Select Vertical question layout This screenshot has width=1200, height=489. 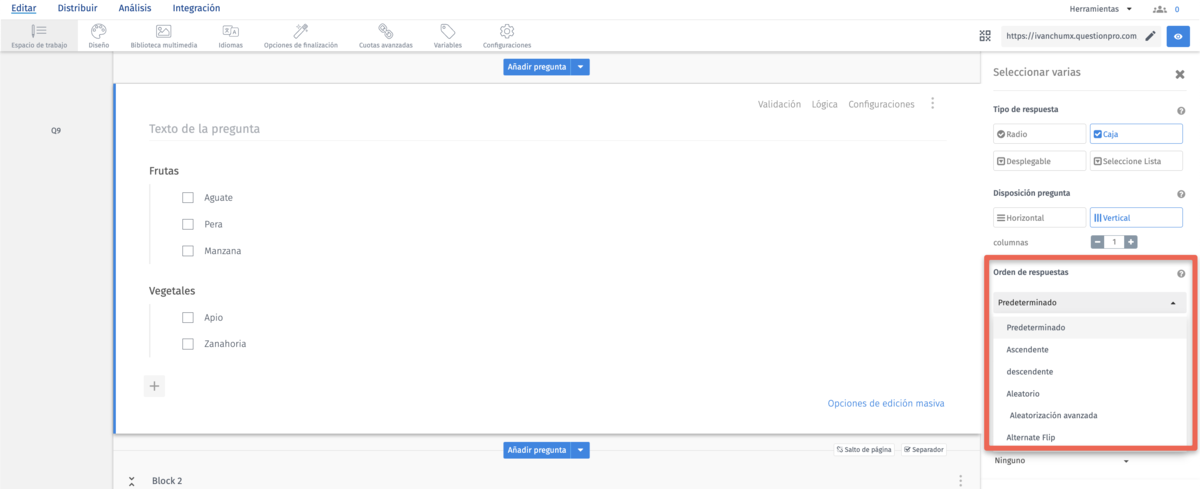pyautogui.click(x=1136, y=217)
